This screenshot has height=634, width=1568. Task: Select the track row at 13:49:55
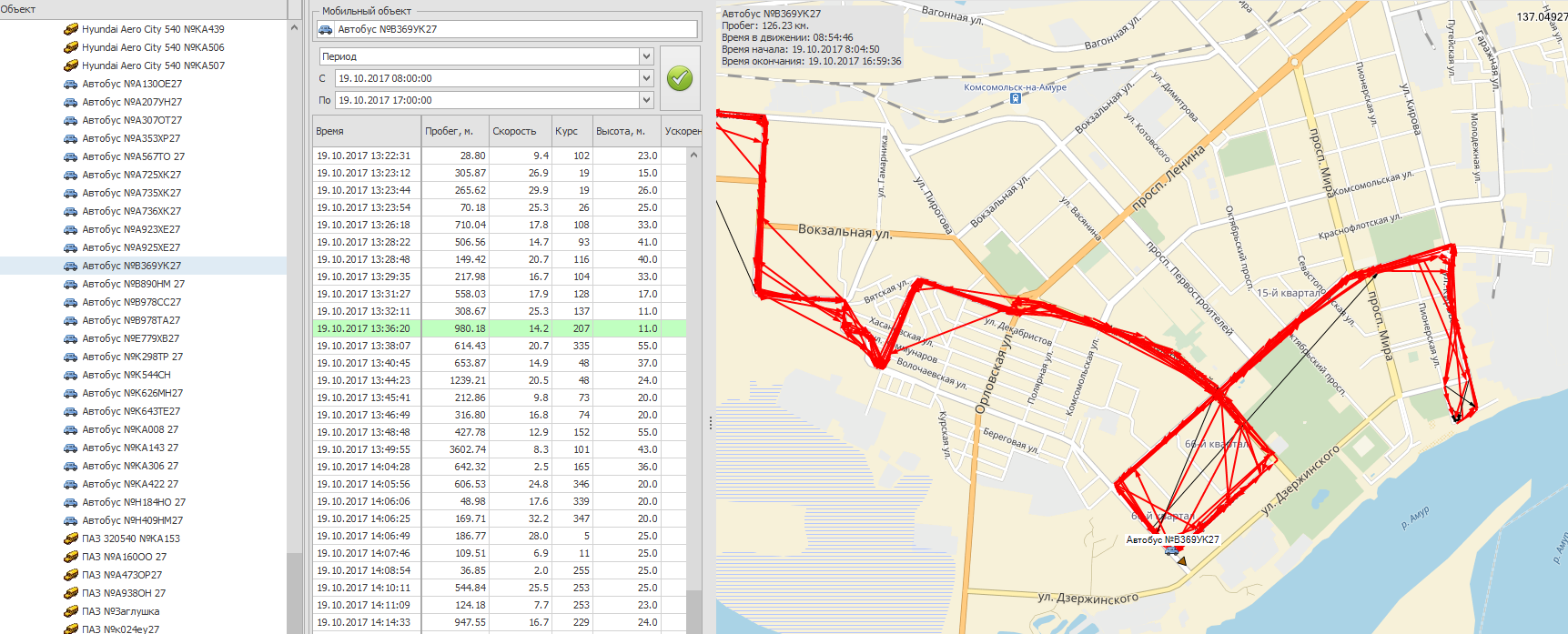click(499, 449)
